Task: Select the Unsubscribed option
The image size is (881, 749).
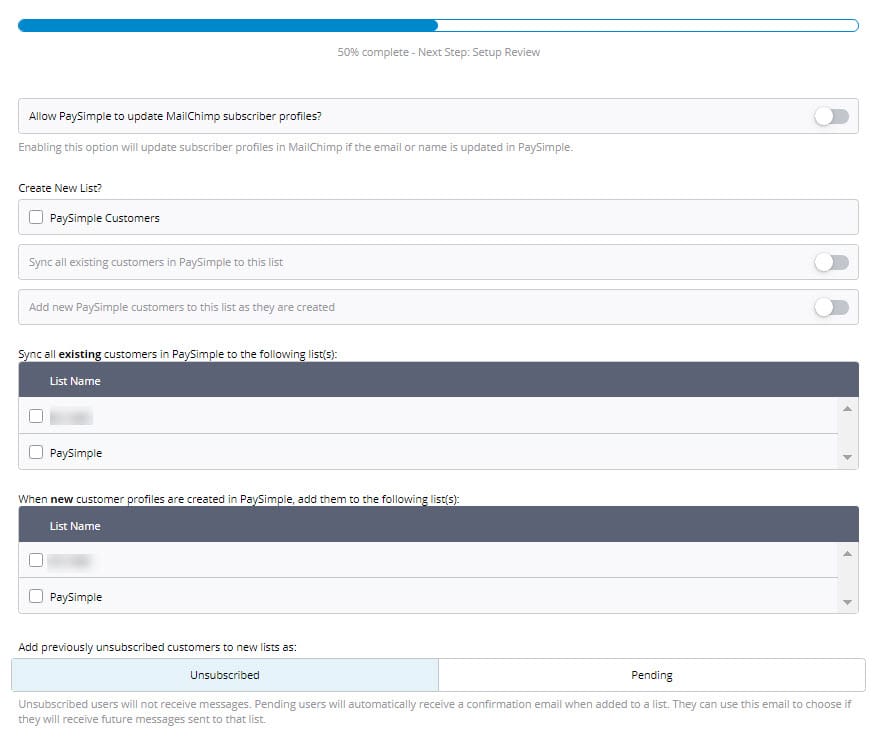Action: [225, 675]
